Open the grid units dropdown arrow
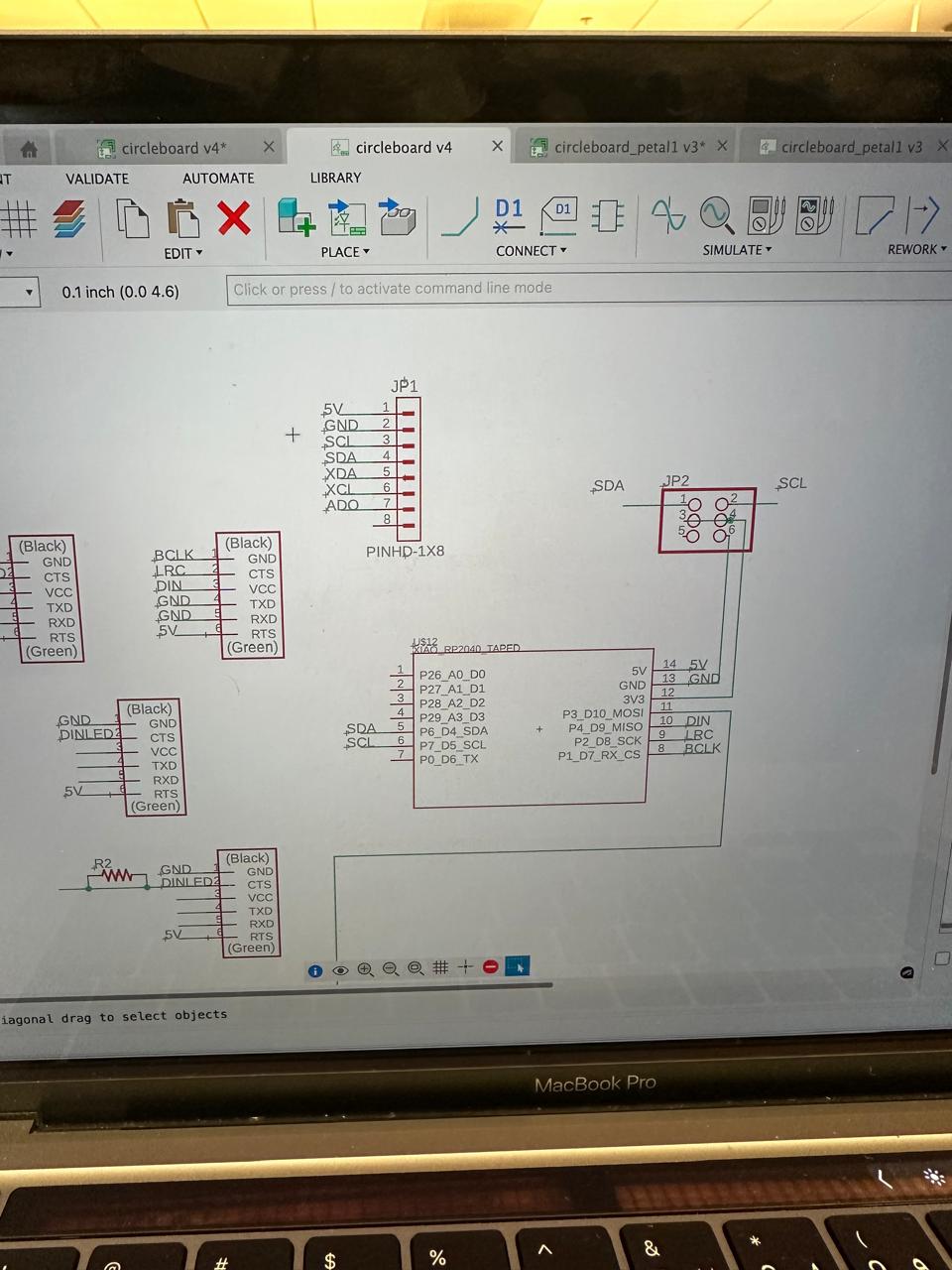Viewport: 952px width, 1270px height. [x=28, y=292]
